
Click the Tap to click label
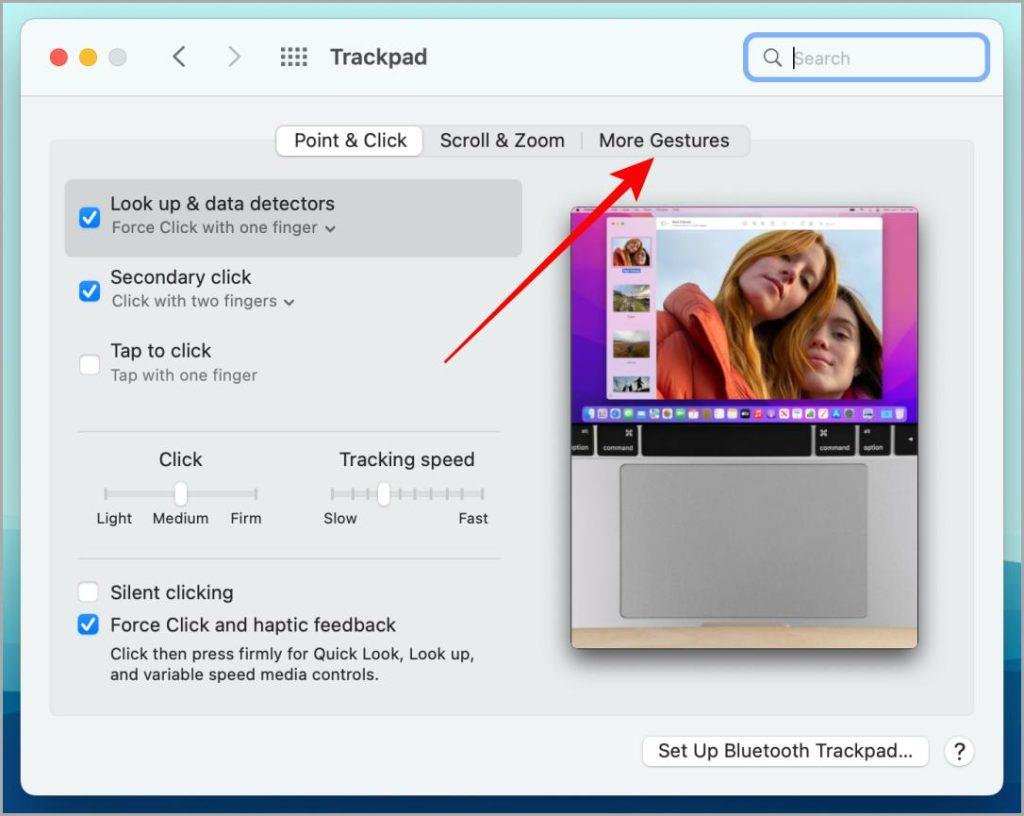coord(161,351)
